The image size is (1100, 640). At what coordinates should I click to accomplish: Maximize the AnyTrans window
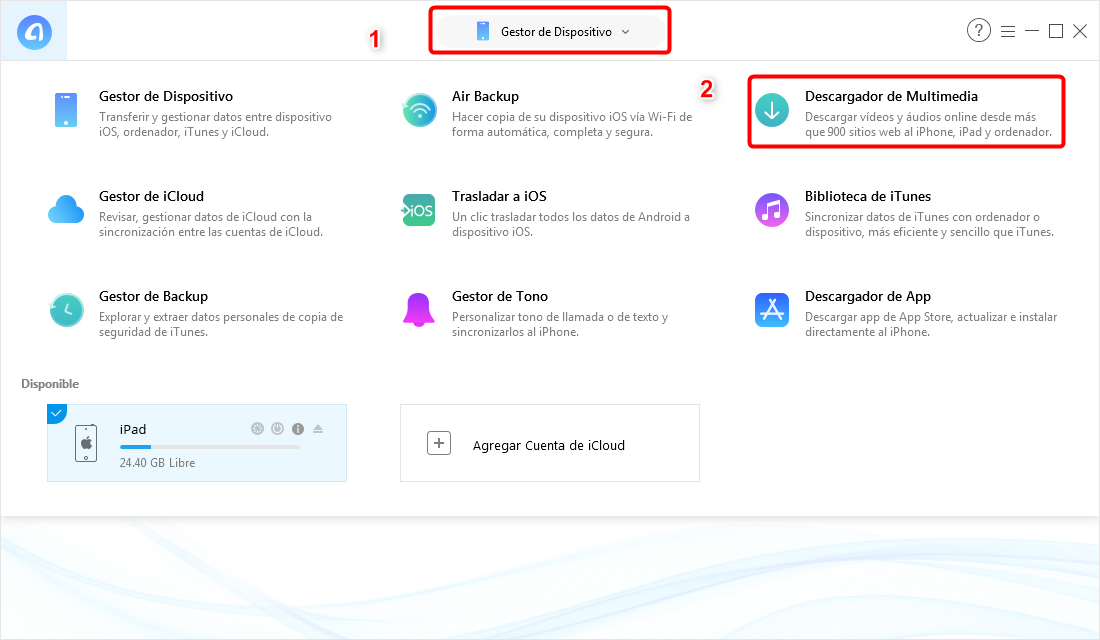[1056, 32]
